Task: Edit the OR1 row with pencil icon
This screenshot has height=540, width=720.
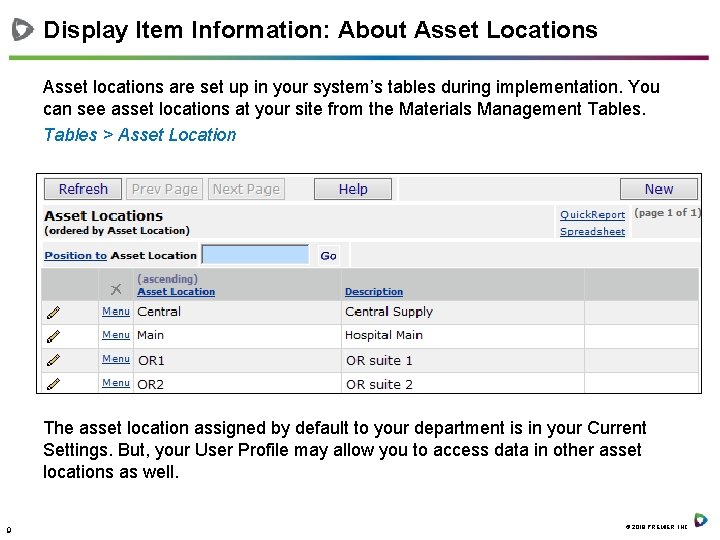Action: (x=53, y=360)
